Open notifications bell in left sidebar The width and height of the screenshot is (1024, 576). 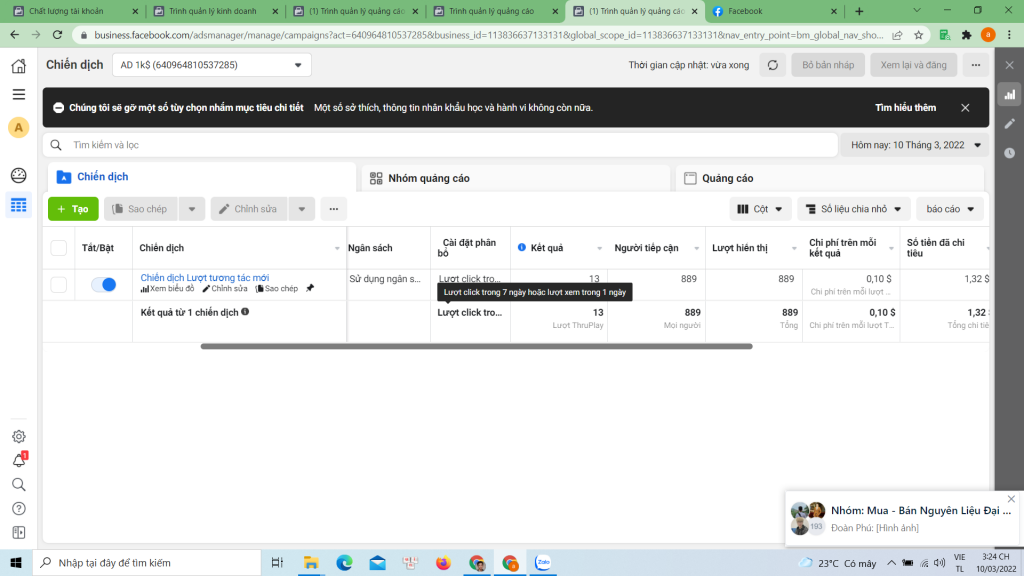coord(18,460)
